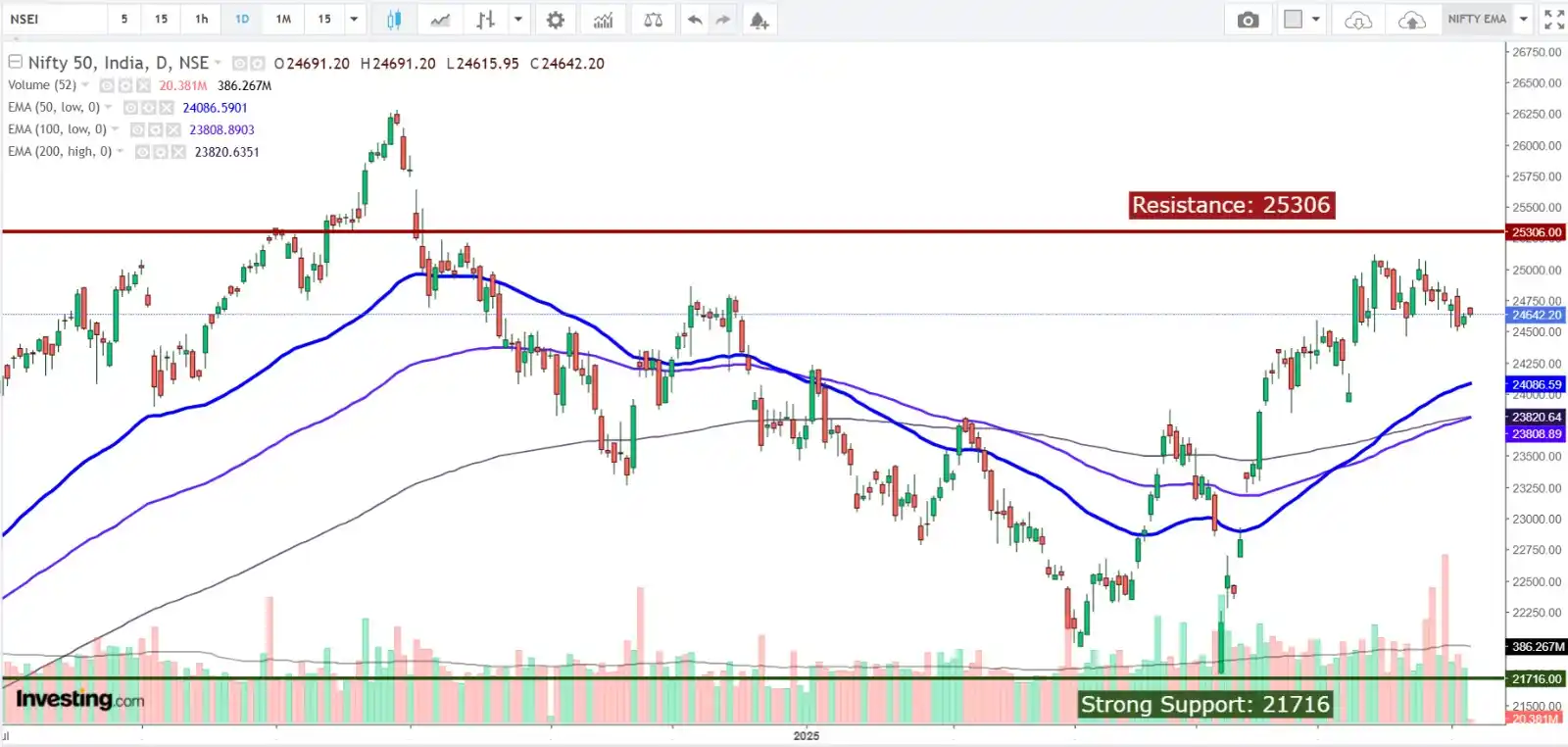Click the 21716.00 support price tag
This screenshot has width=1568, height=747.
[1536, 678]
